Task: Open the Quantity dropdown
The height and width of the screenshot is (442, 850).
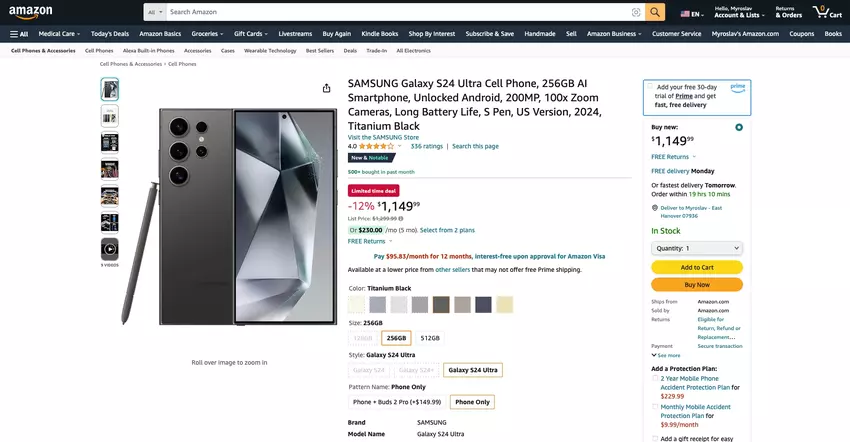Action: 697,248
